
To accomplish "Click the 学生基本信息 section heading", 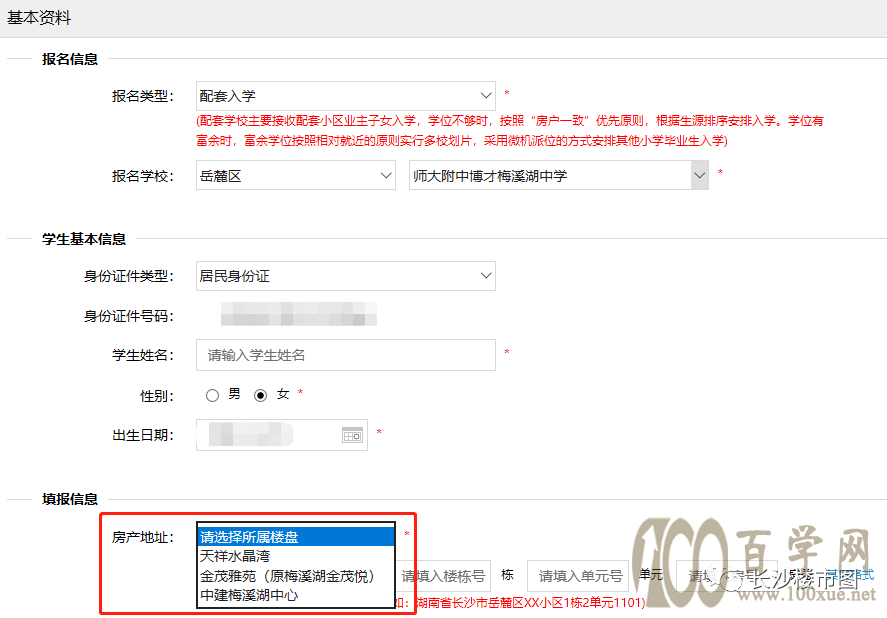I will (84, 239).
